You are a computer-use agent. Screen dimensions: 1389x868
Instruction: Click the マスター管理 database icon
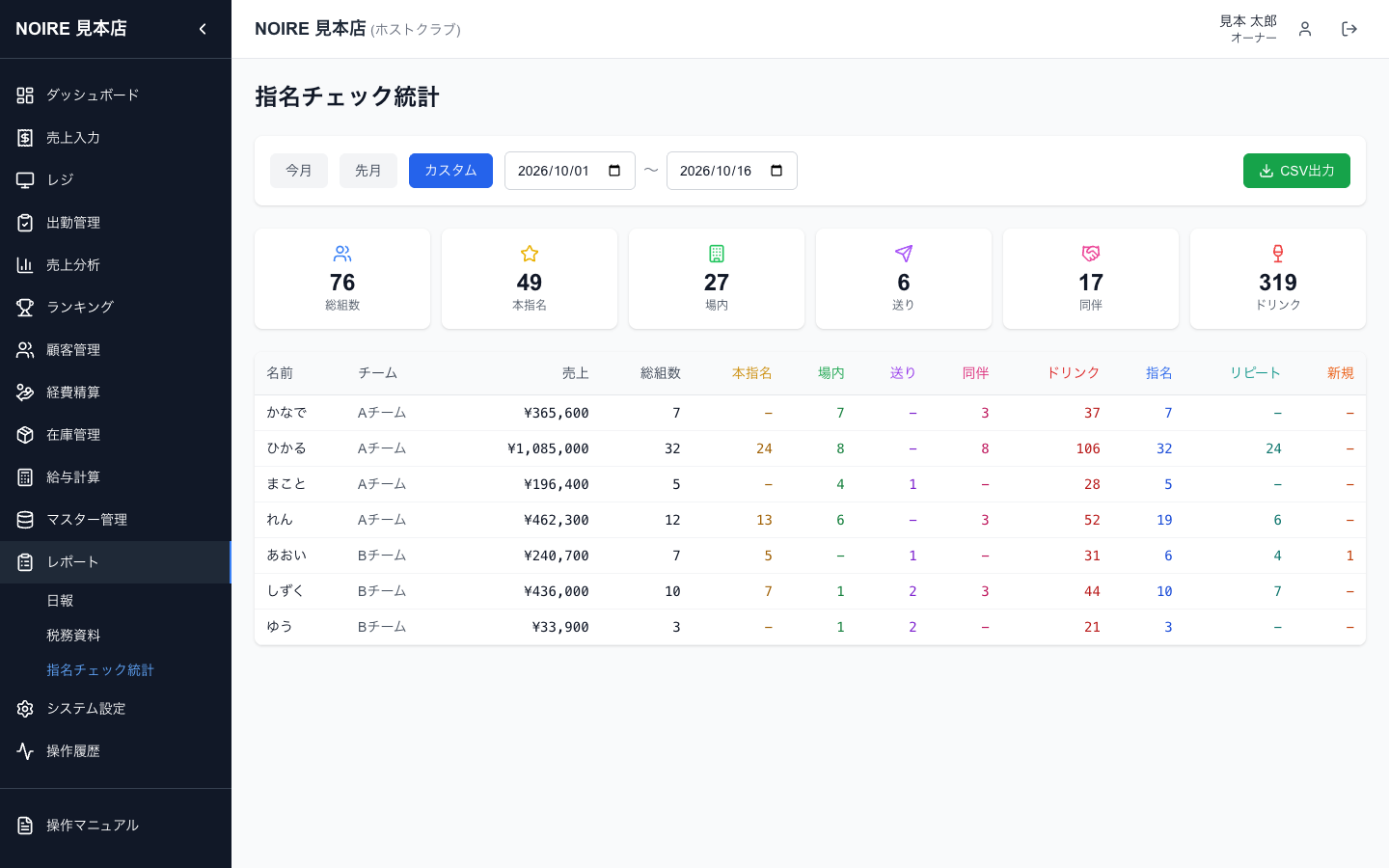pyautogui.click(x=25, y=520)
